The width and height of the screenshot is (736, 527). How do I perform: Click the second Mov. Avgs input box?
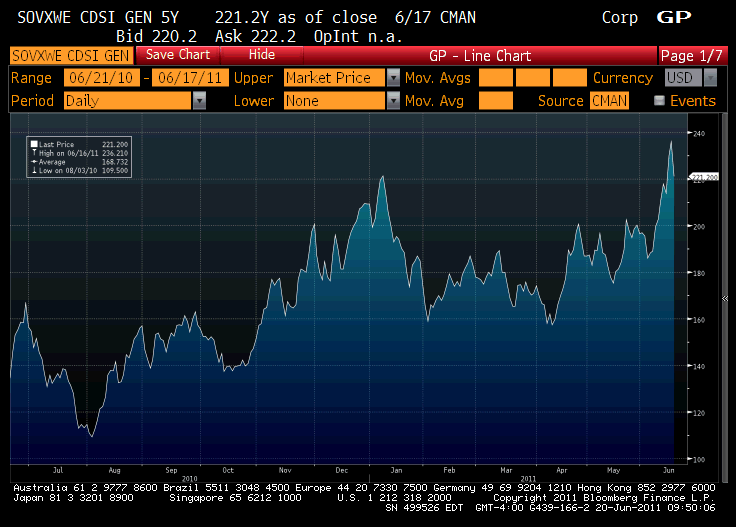coord(533,77)
